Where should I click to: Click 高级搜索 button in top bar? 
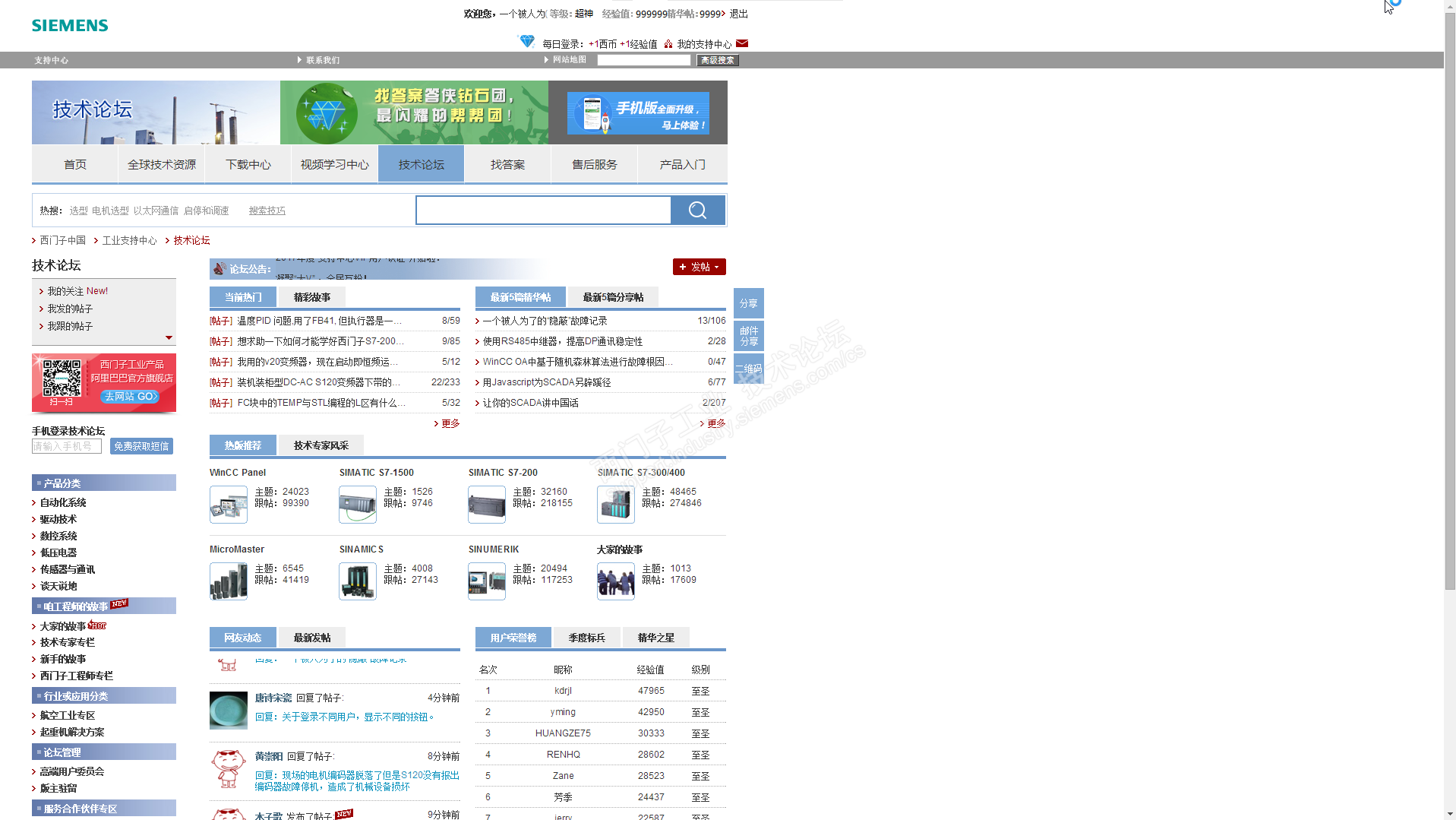pos(718,60)
